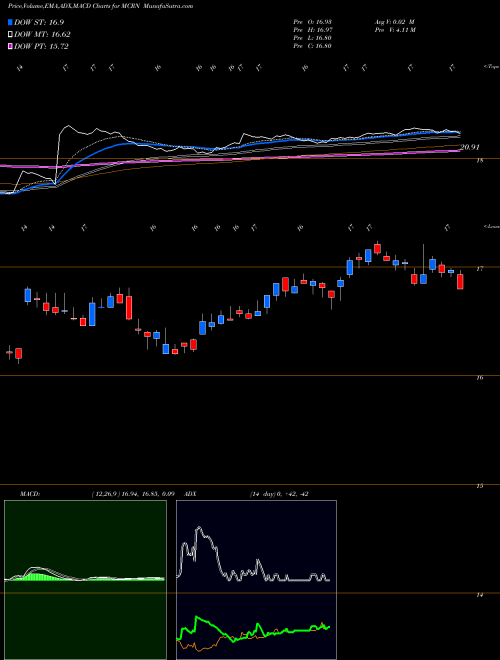500x660 pixels.
Task: Click the 'Pre C: 16.80' close value
Action: (x=313, y=46)
